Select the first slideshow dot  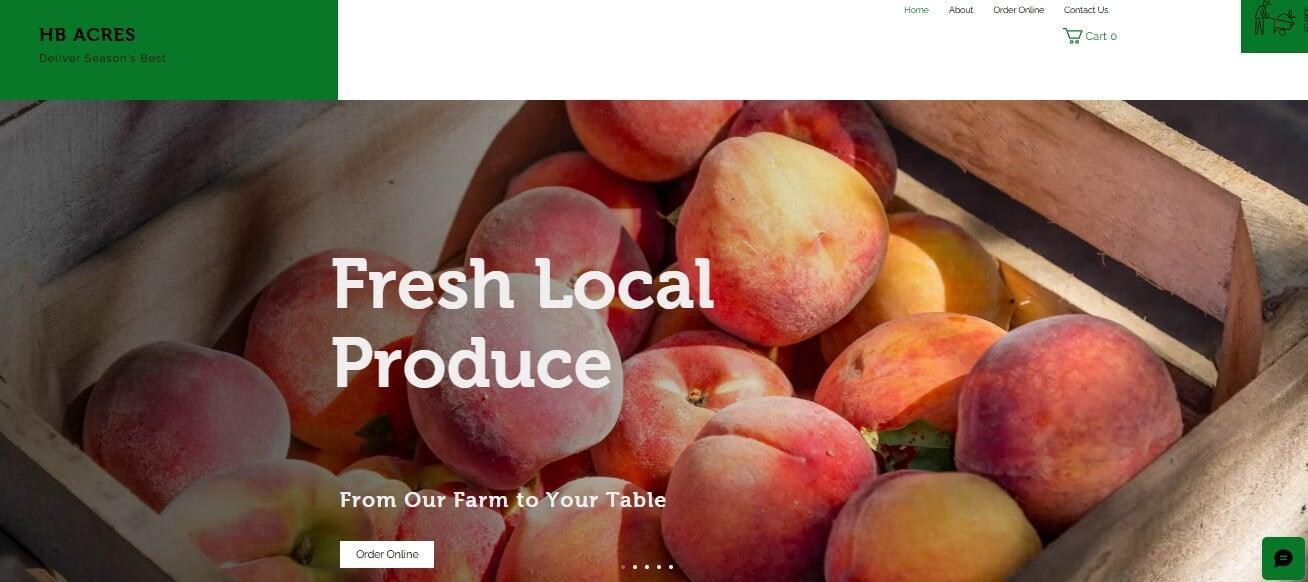(x=623, y=567)
